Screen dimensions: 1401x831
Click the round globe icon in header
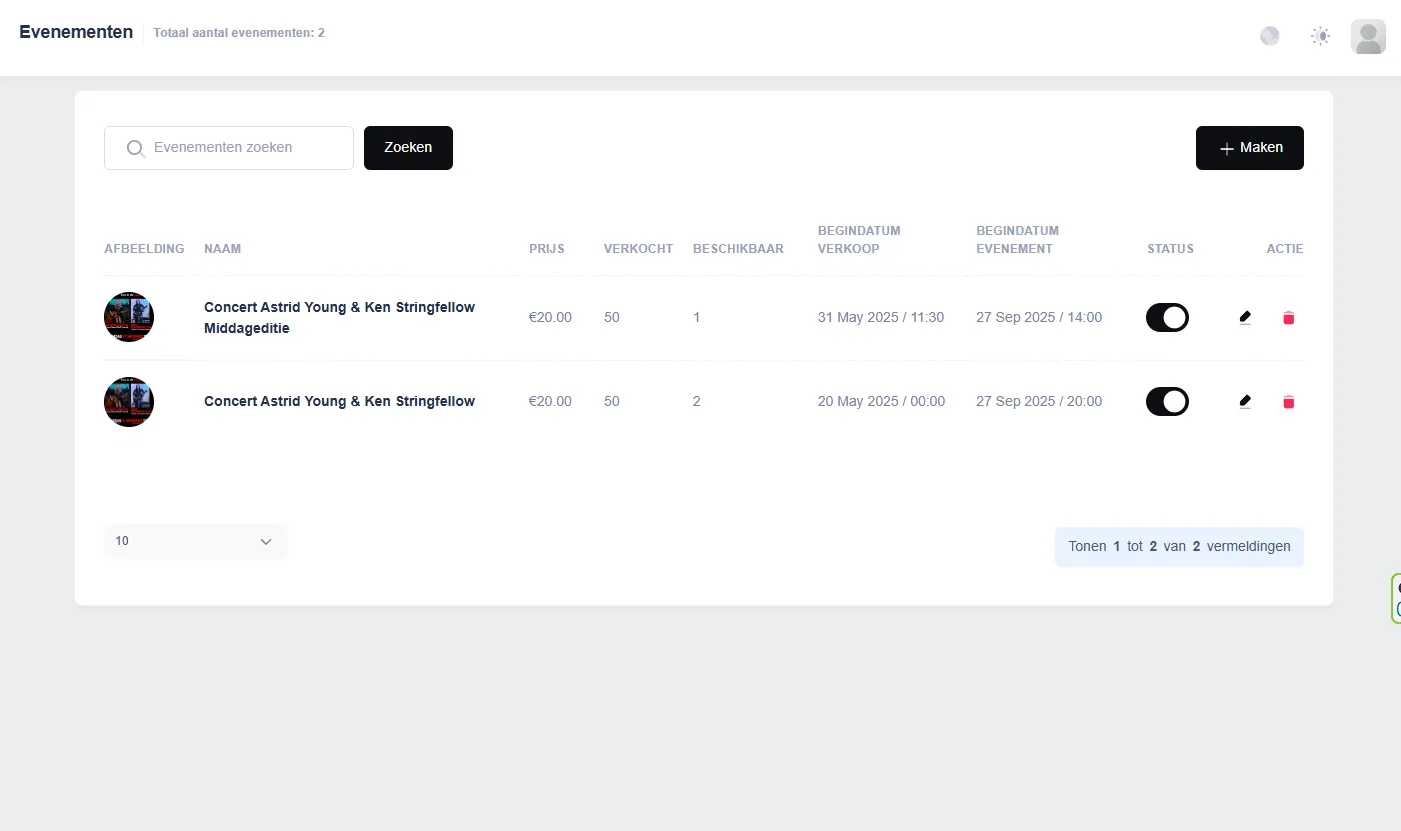click(x=1270, y=37)
